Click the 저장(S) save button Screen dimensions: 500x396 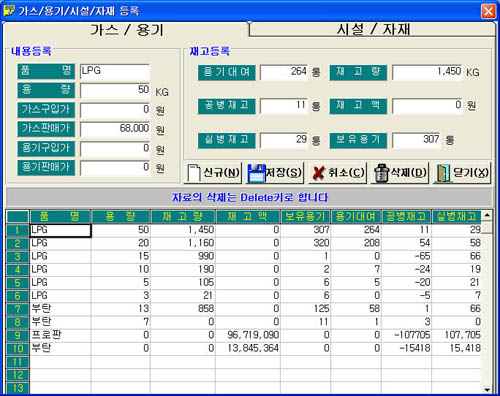point(275,173)
